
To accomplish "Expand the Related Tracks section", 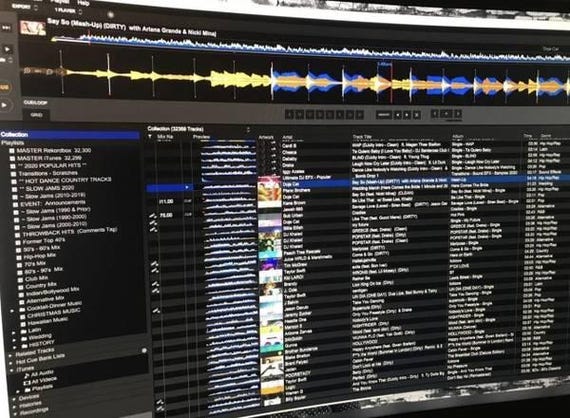I will coord(11,355).
